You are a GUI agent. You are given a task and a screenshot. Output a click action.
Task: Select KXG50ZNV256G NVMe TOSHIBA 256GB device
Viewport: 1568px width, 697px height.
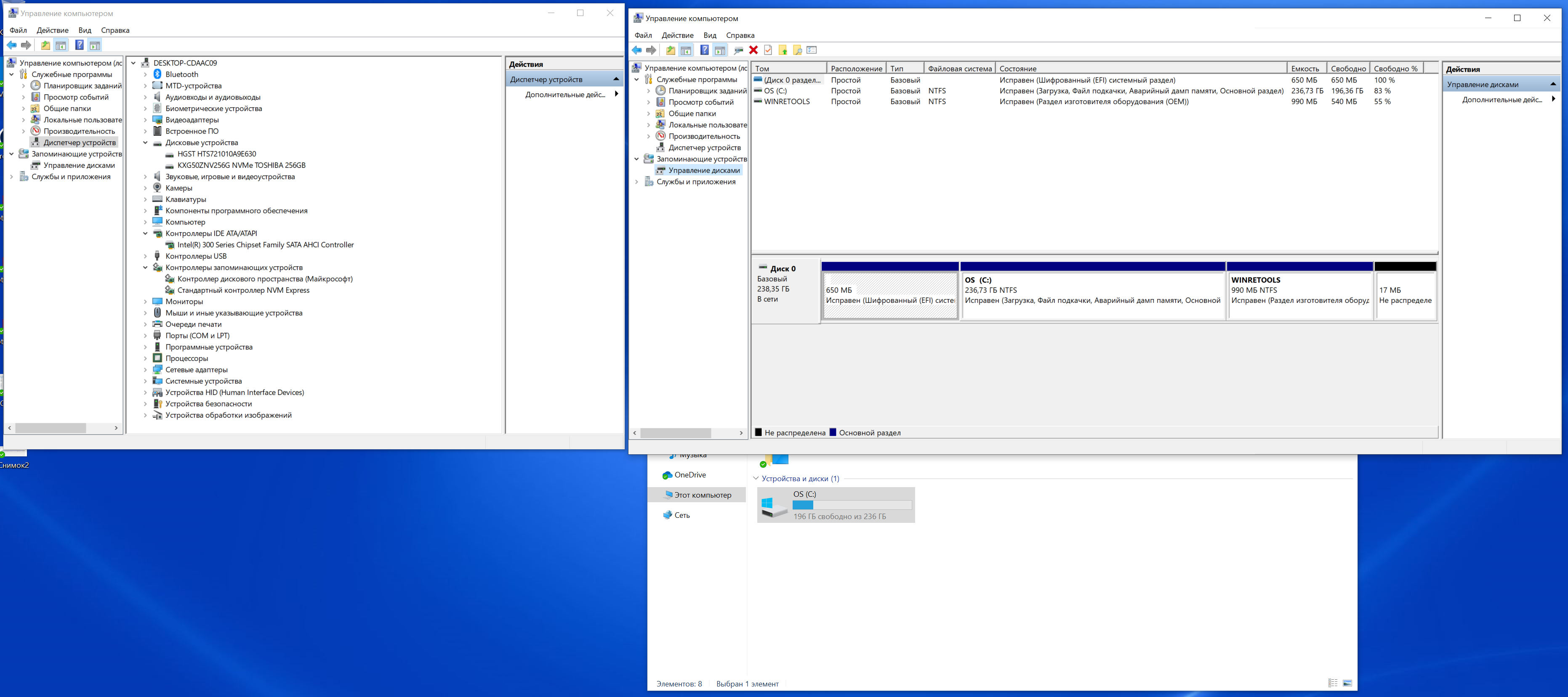point(241,165)
